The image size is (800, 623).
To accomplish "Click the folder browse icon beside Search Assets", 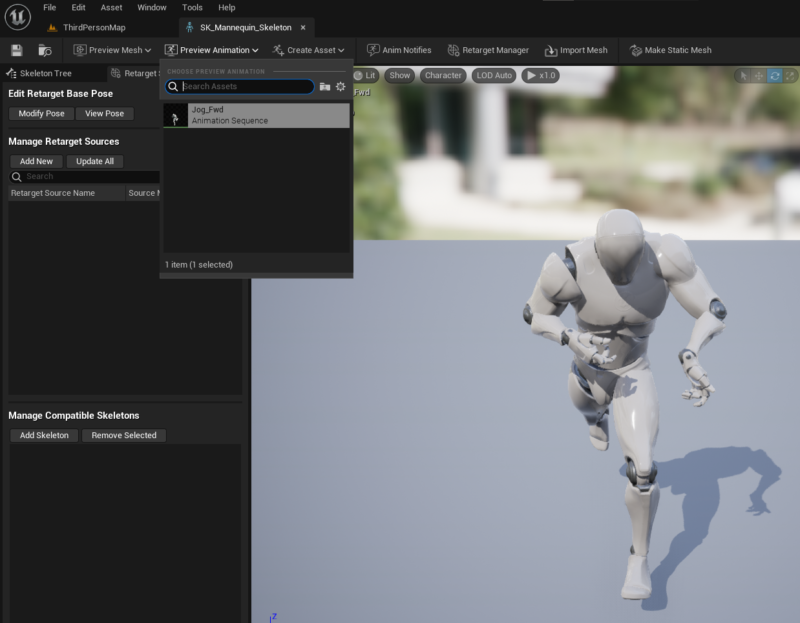I will [x=325, y=86].
